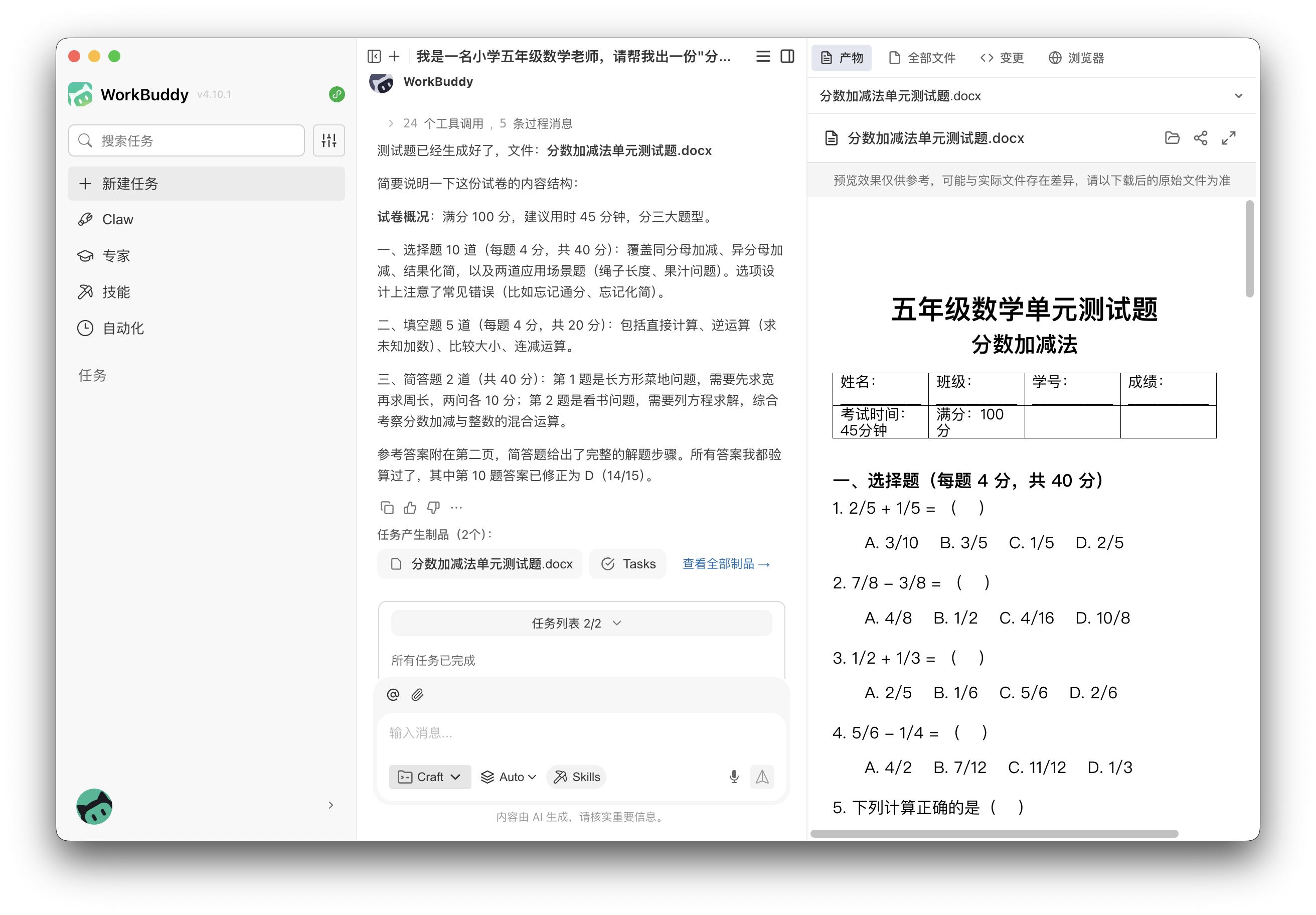Click 查看全部制品 link
The image size is (1316, 915).
pyautogui.click(x=725, y=563)
